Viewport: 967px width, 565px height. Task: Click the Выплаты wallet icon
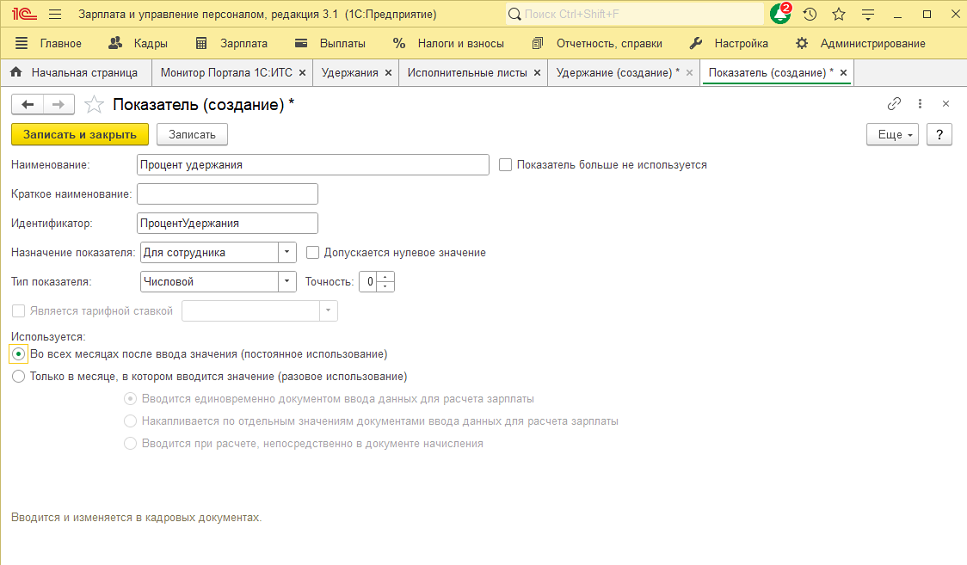tap(301, 43)
